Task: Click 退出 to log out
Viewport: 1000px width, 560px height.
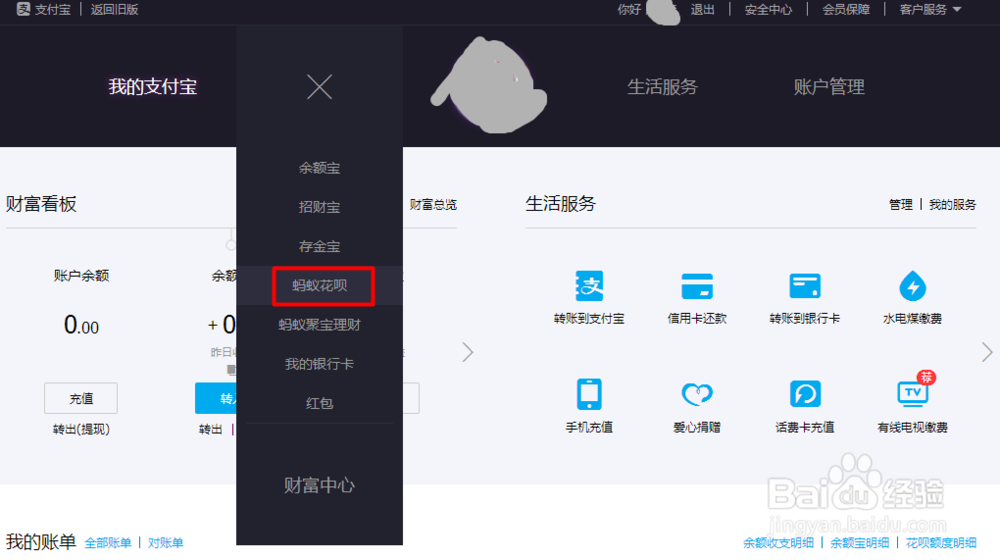Action: pos(702,10)
